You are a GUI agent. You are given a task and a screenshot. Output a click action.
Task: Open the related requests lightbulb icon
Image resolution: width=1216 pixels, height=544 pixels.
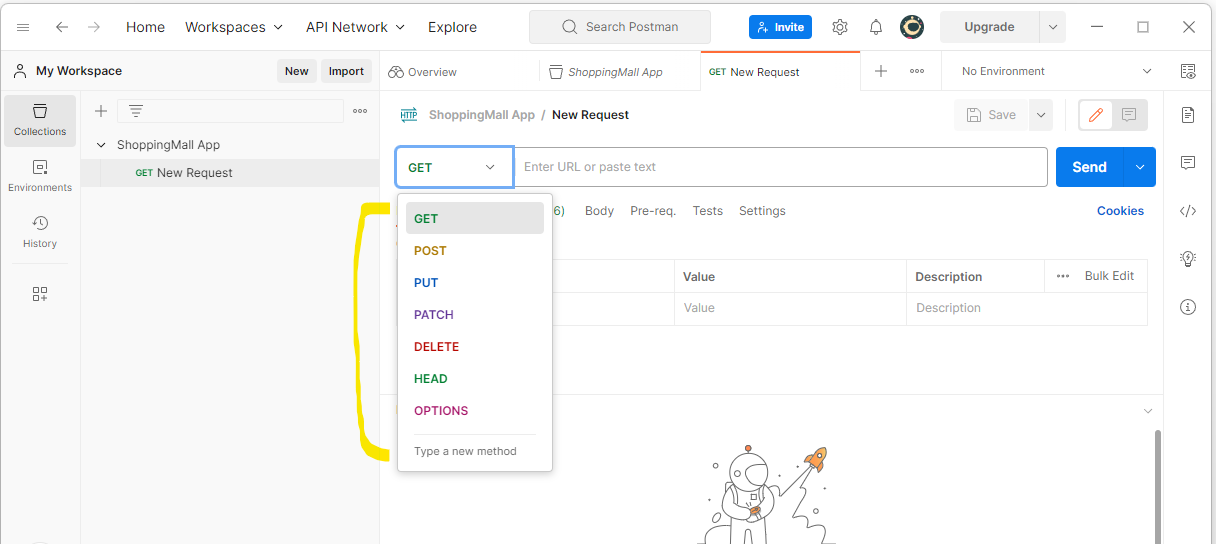click(x=1188, y=259)
